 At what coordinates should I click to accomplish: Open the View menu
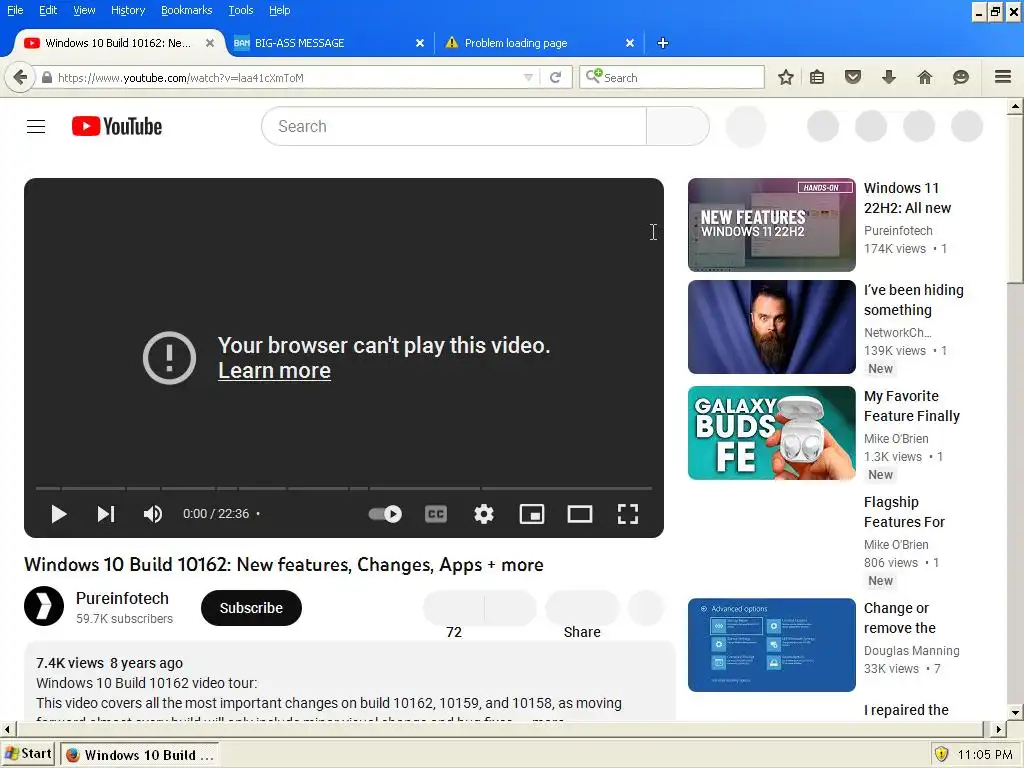84,10
